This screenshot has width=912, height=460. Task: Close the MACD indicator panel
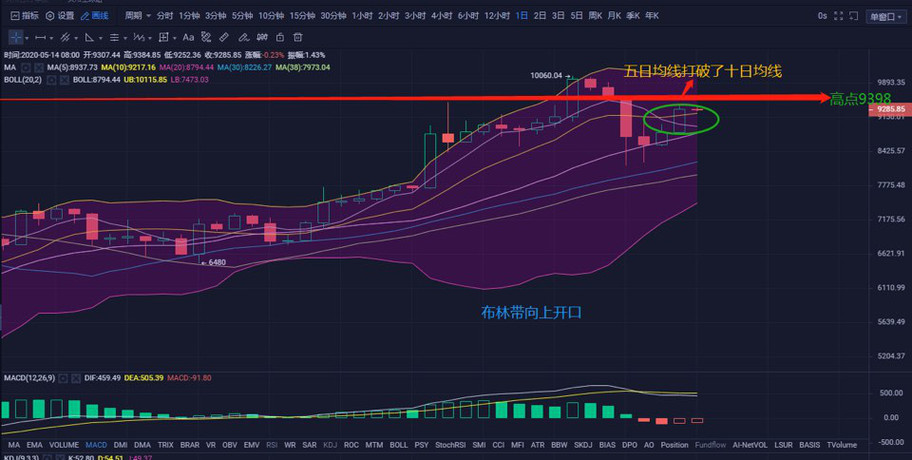(x=76, y=379)
